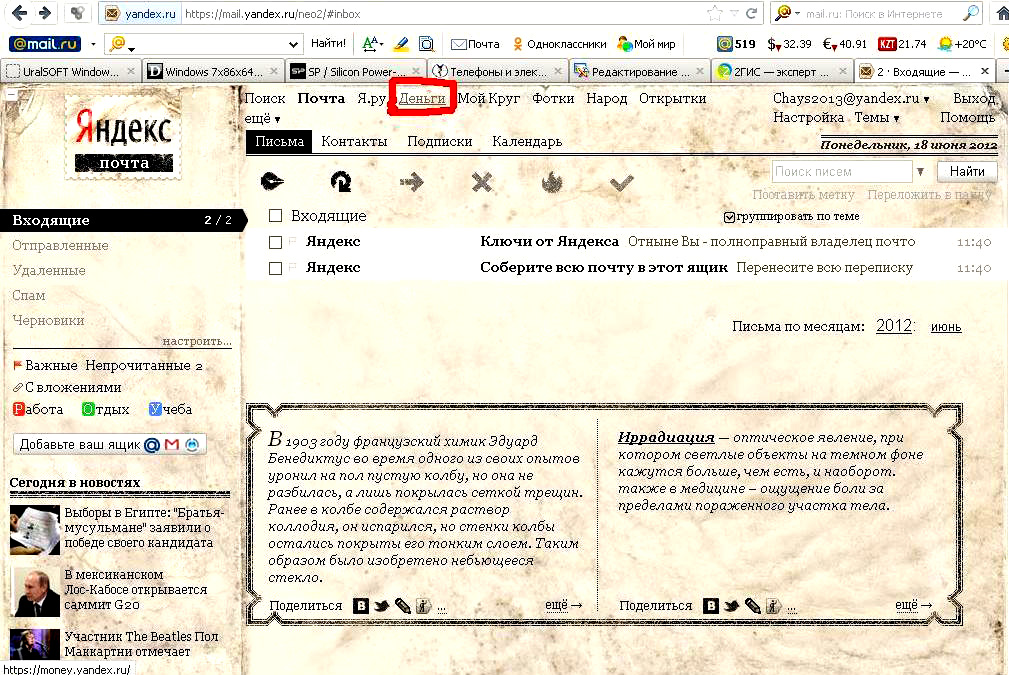
Task: Click the Найти button beside Поиск писем
Action: point(967,172)
